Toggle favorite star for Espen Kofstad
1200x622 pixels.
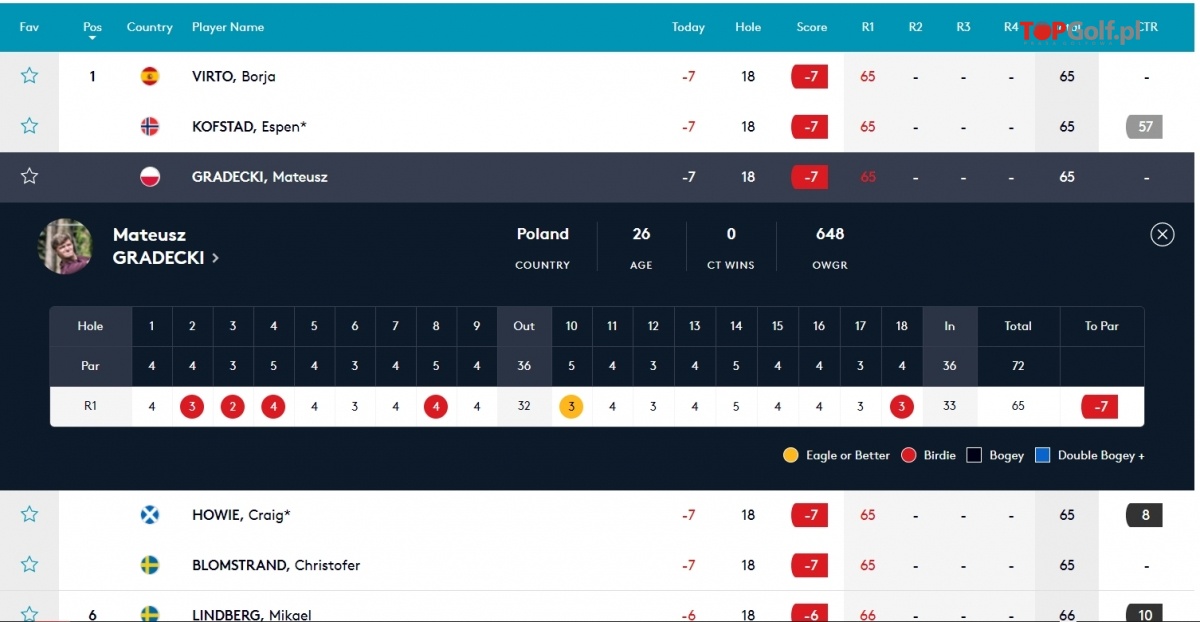(29, 126)
